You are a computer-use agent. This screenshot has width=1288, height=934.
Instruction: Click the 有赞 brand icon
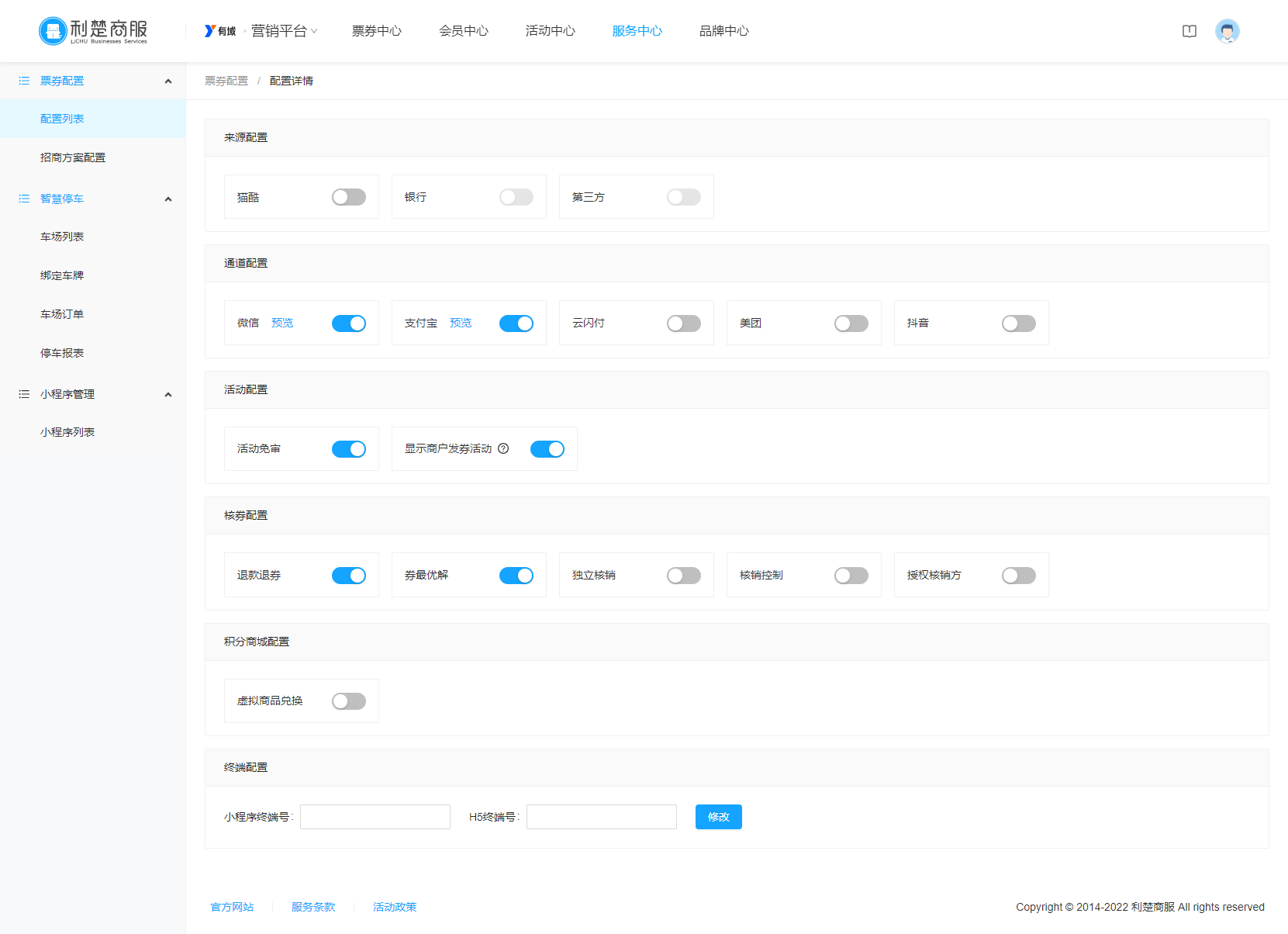220,31
